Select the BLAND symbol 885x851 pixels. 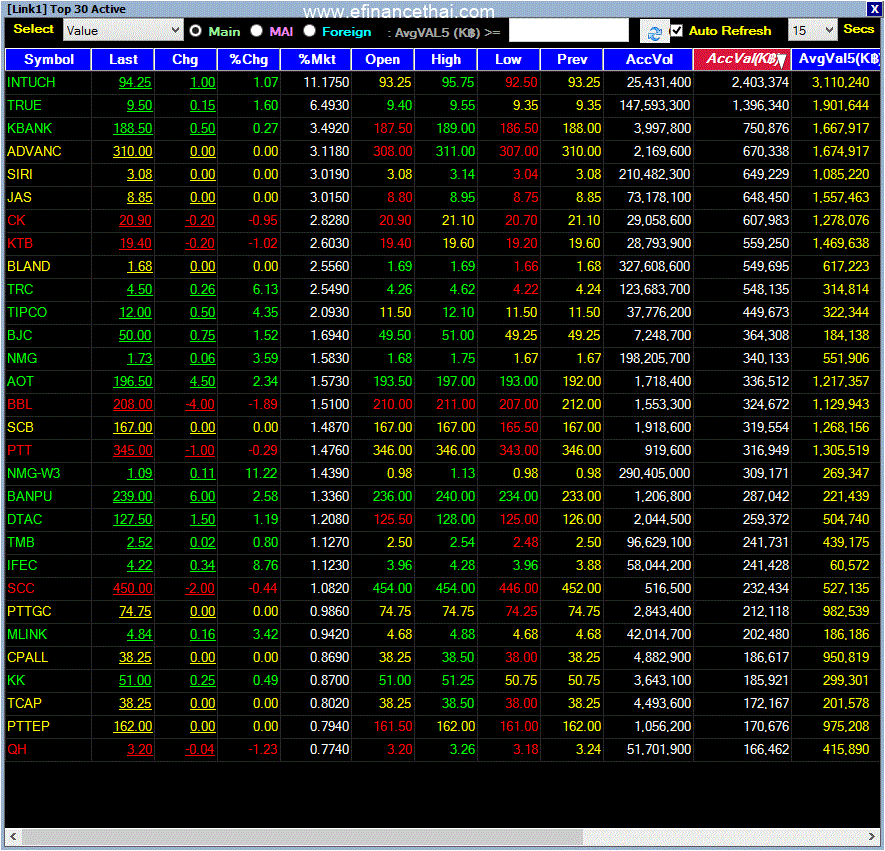[28, 266]
